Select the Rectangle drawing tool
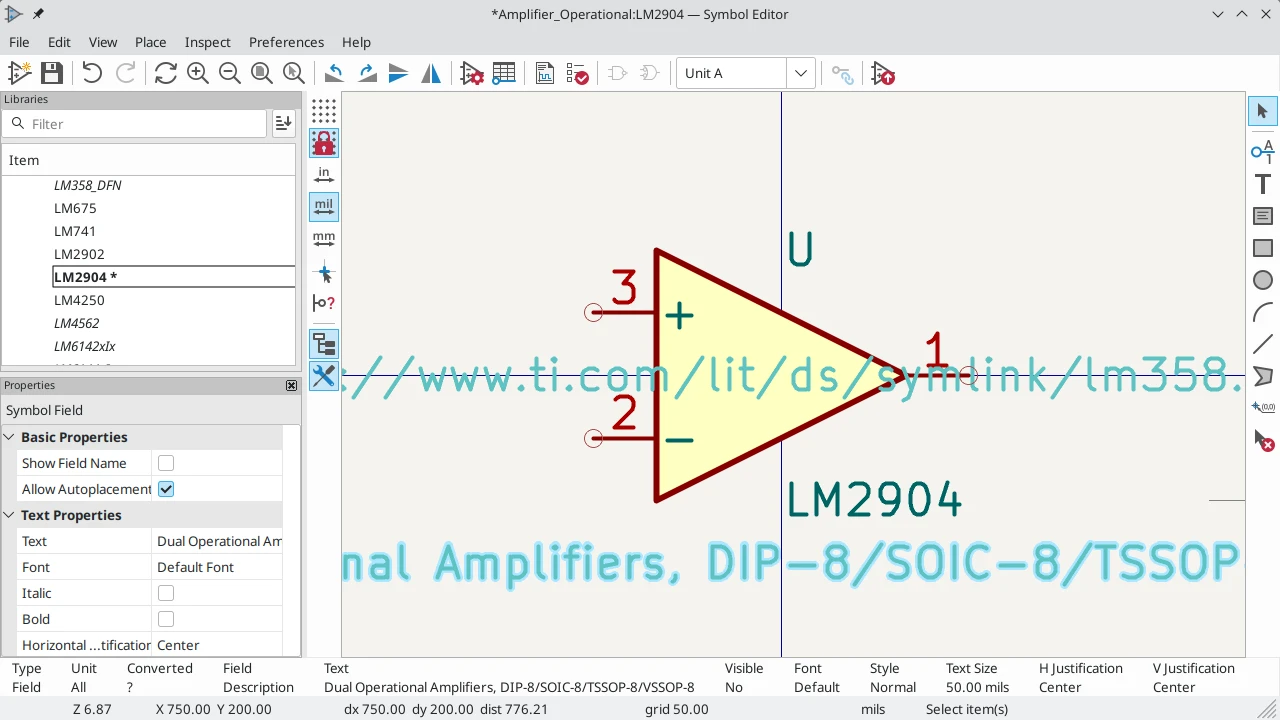 click(1262, 247)
